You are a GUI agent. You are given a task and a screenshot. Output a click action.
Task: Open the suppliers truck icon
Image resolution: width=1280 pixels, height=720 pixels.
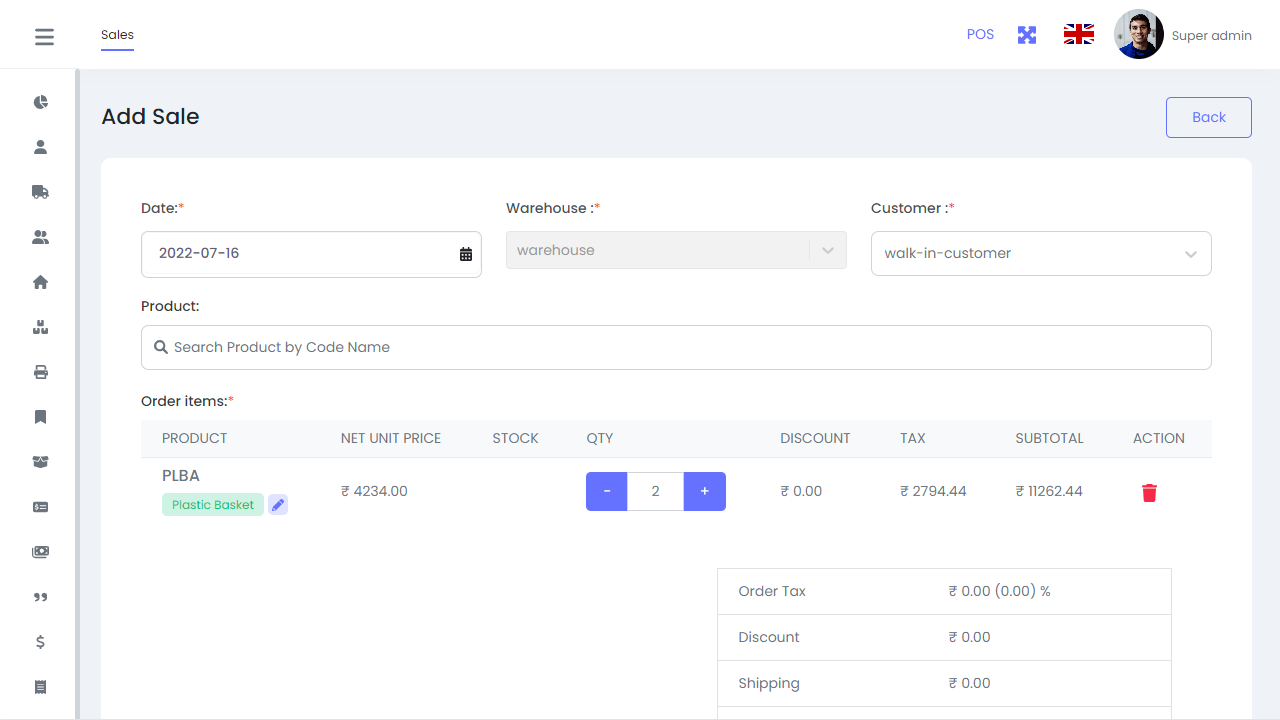[x=40, y=191]
